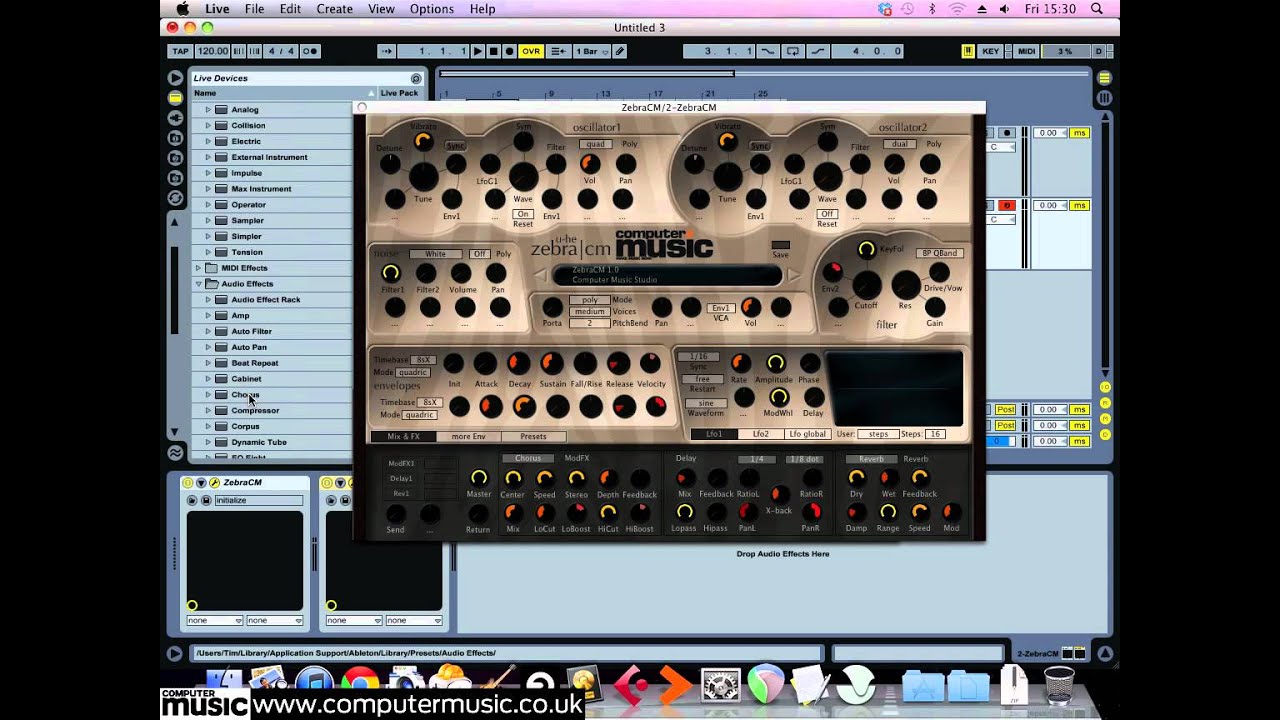Toggle ZebraCM device activator
The image size is (1280, 720).
[188, 483]
